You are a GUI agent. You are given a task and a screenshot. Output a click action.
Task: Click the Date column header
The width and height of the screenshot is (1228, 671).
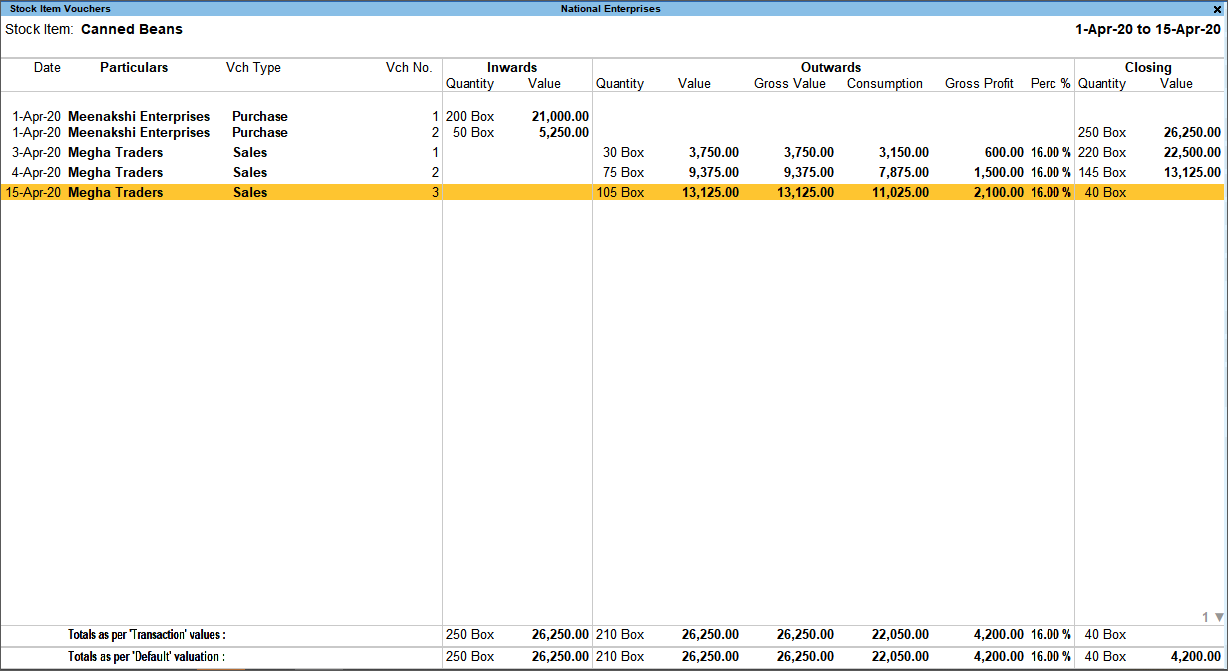tap(47, 67)
